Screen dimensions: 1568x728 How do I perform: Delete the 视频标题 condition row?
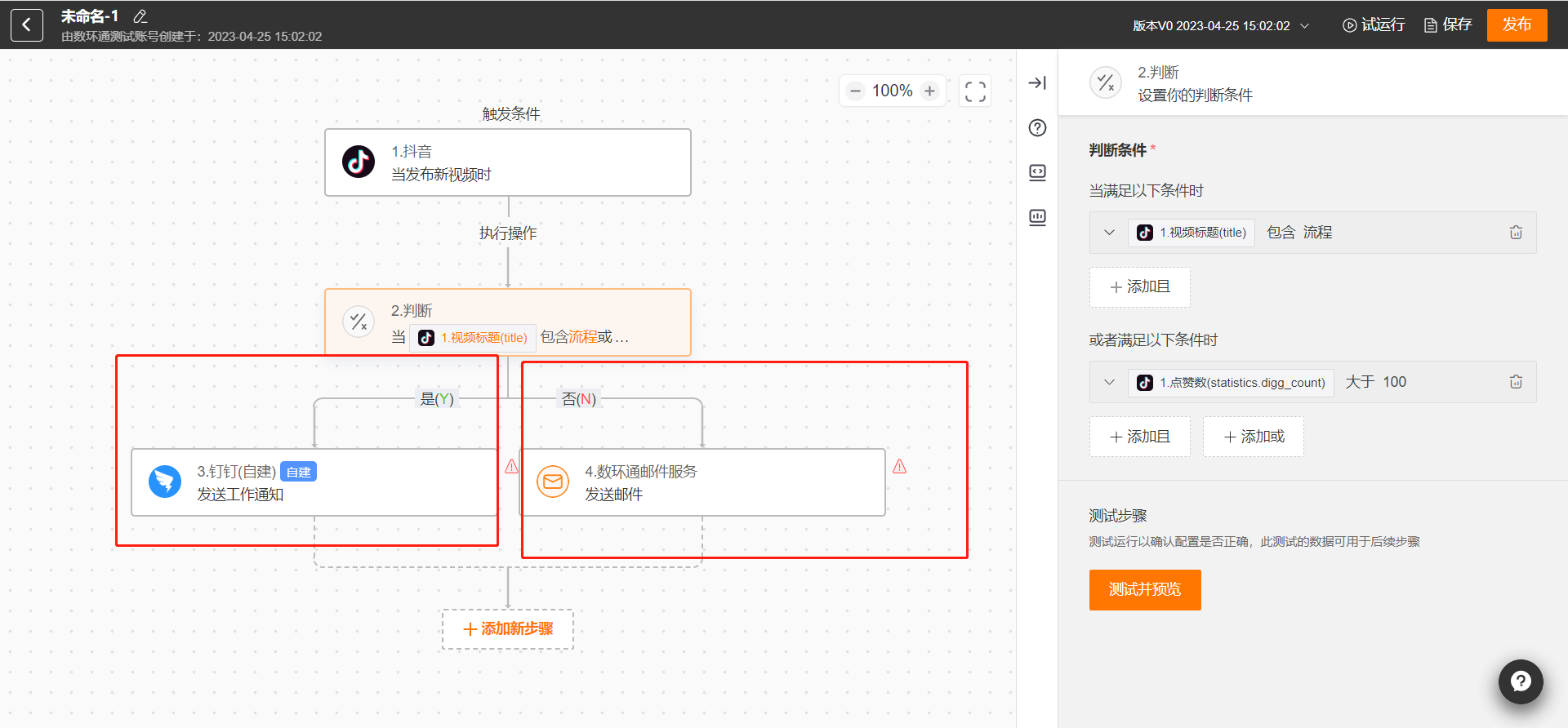click(1516, 233)
